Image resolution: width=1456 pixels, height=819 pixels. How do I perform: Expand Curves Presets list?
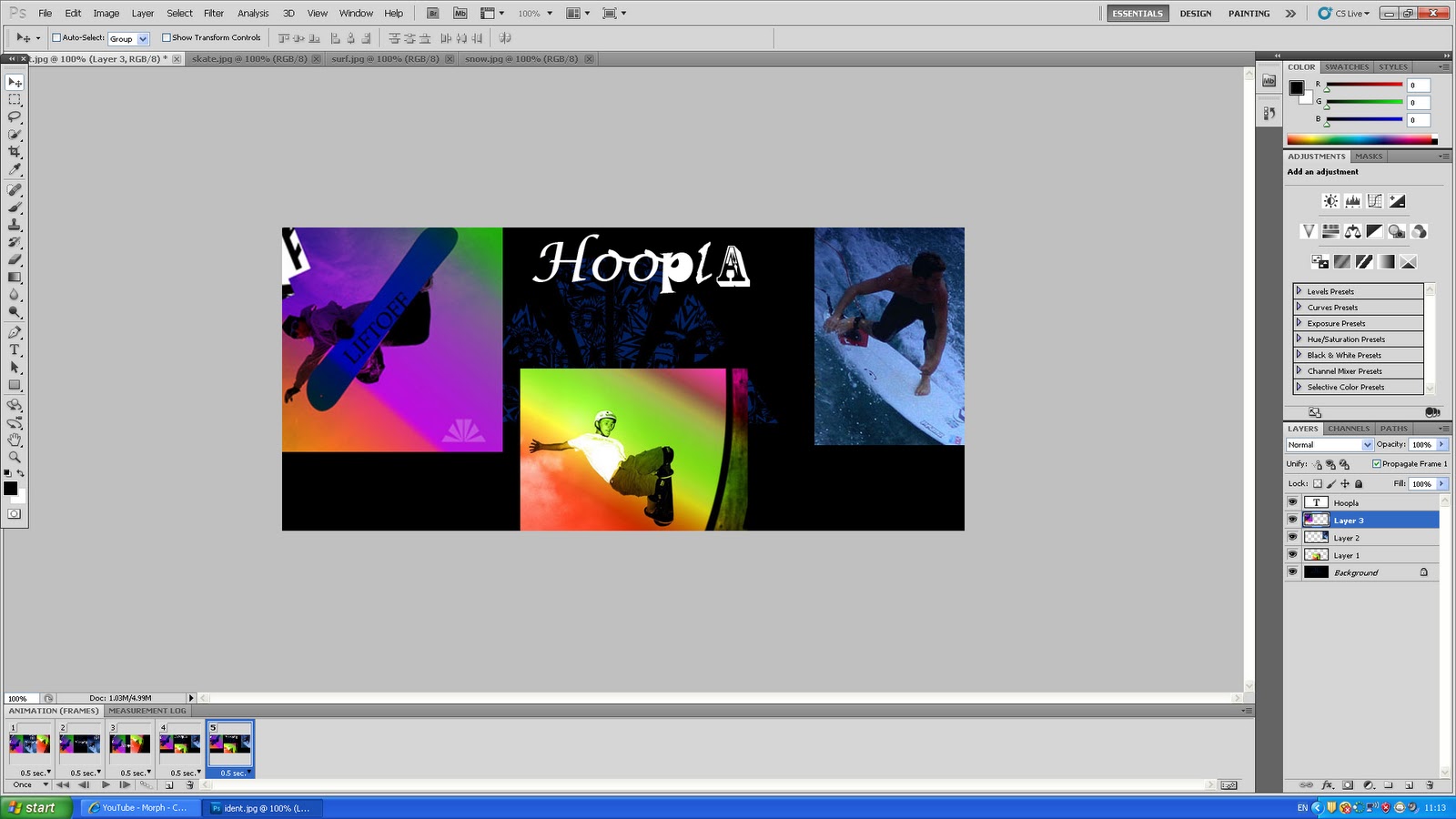coord(1299,307)
